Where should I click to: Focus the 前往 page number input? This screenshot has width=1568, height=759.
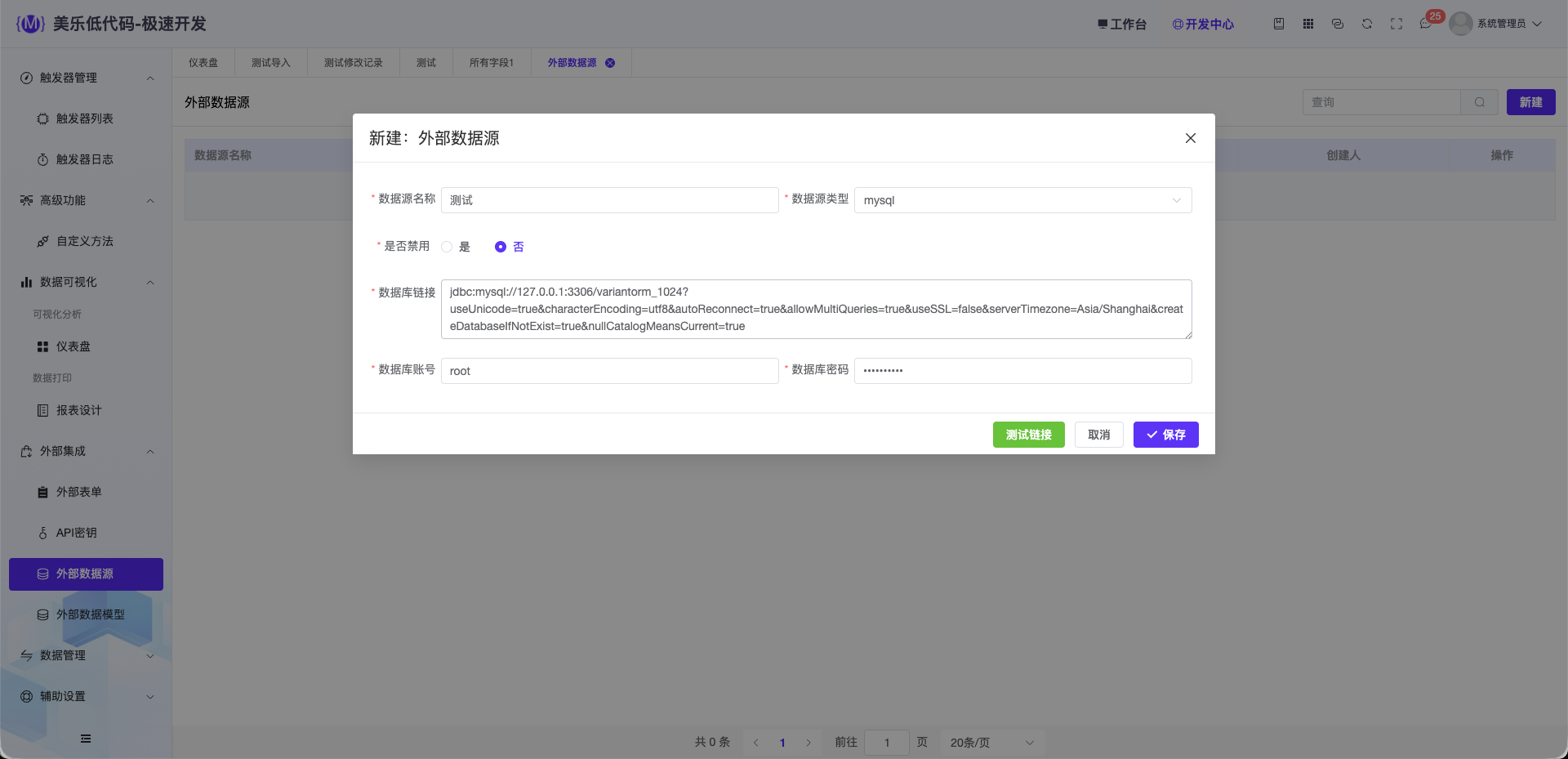pyautogui.click(x=887, y=743)
